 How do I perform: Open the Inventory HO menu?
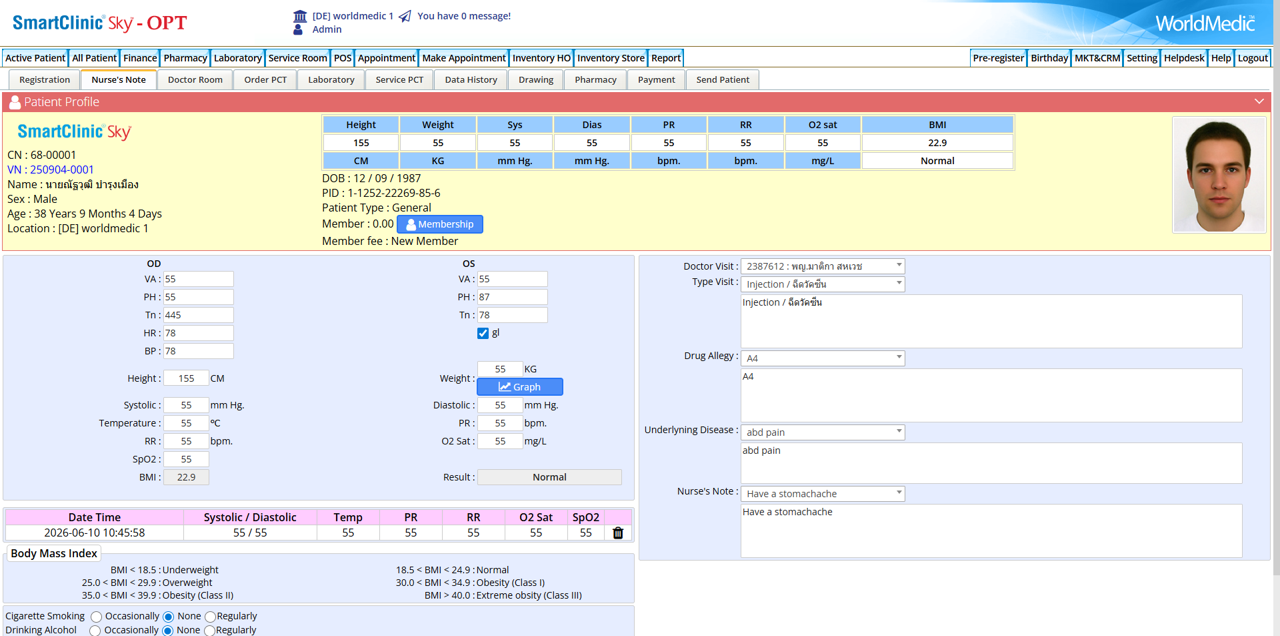(541, 58)
